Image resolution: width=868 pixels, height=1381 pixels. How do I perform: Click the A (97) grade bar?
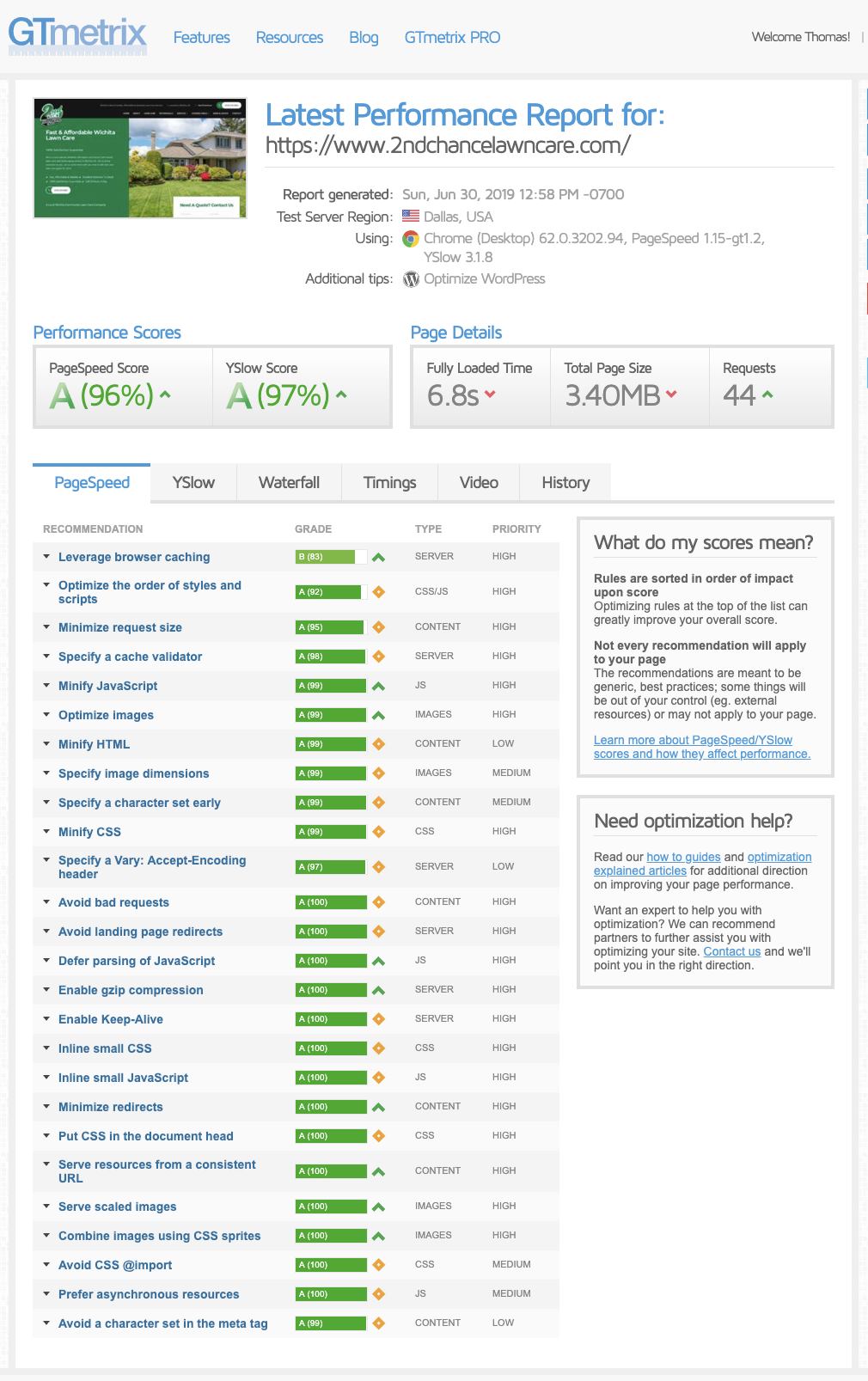(330, 867)
